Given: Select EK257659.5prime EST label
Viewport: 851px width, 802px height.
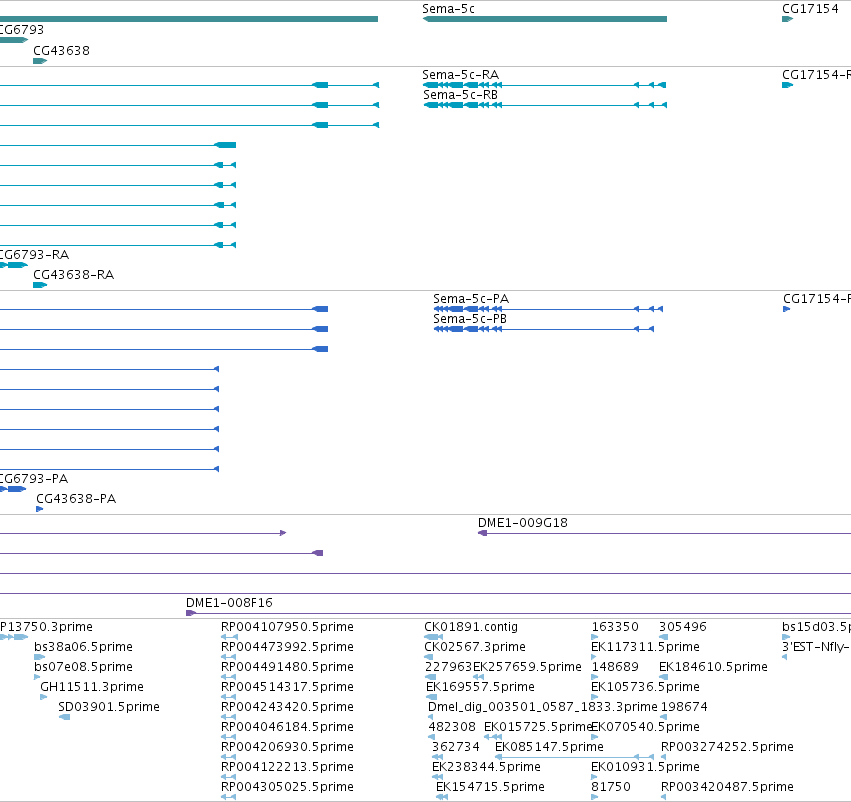Looking at the screenshot, I should 527,667.
